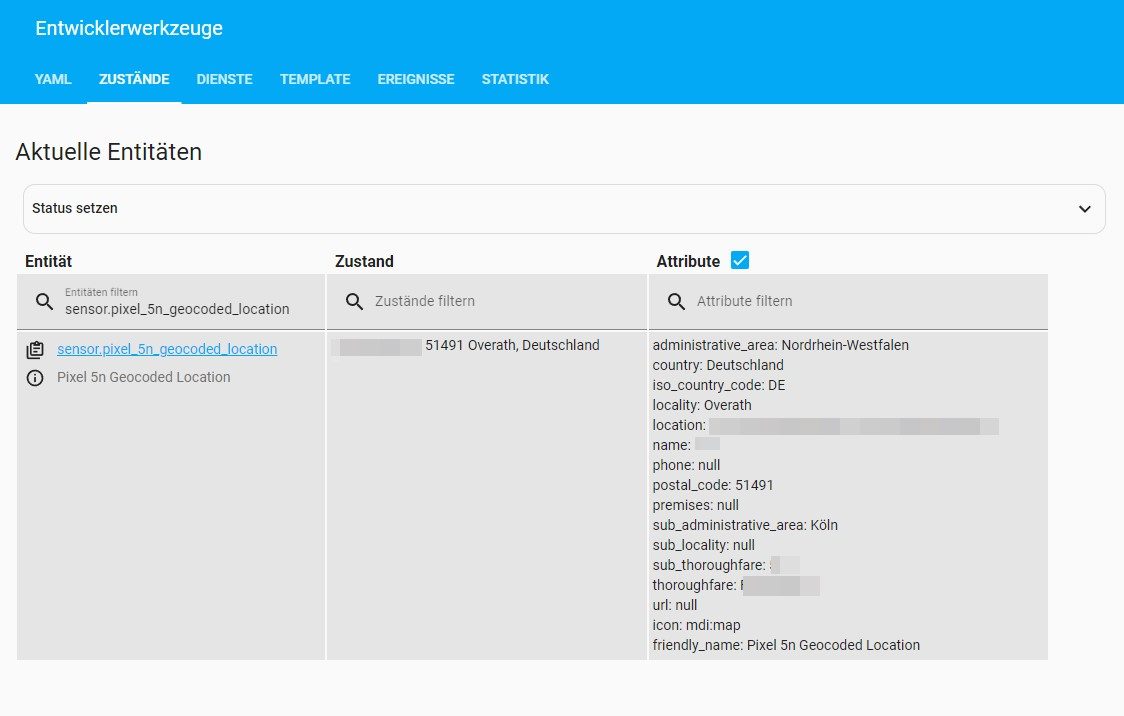The image size is (1124, 716).
Task: Click the iso_country_code: DE attribute
Action: click(x=719, y=385)
